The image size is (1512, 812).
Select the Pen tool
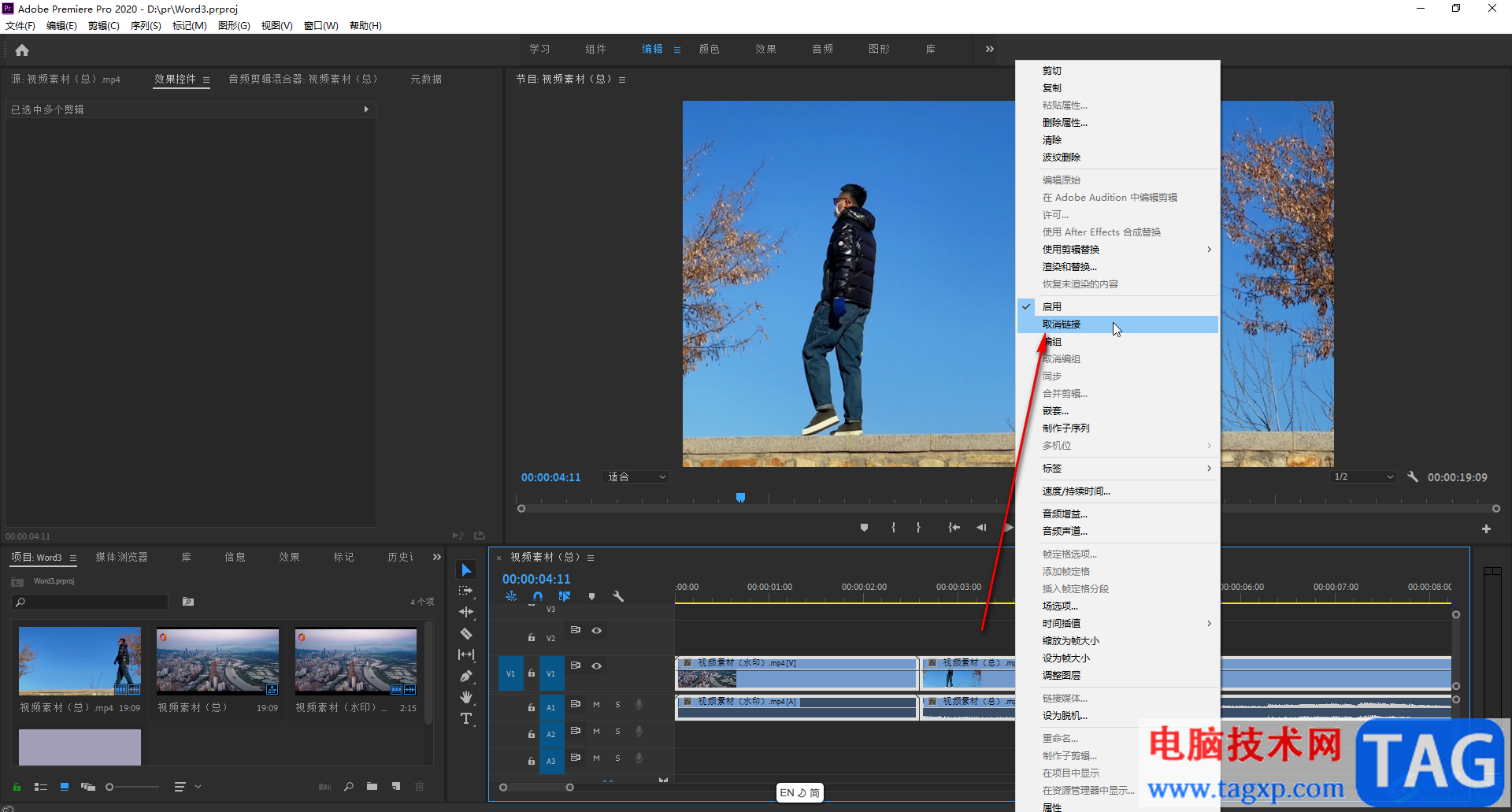coord(466,676)
